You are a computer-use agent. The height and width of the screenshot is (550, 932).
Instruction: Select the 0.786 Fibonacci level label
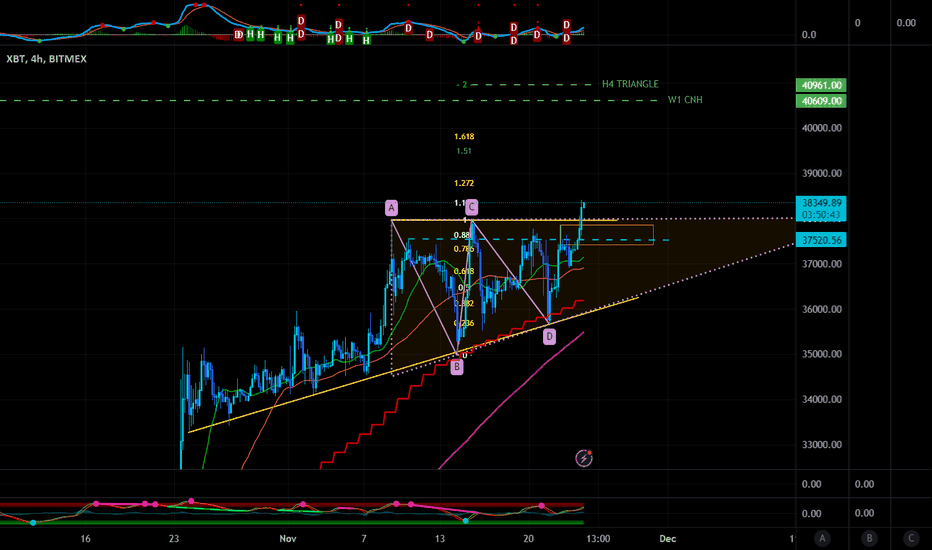click(x=464, y=249)
